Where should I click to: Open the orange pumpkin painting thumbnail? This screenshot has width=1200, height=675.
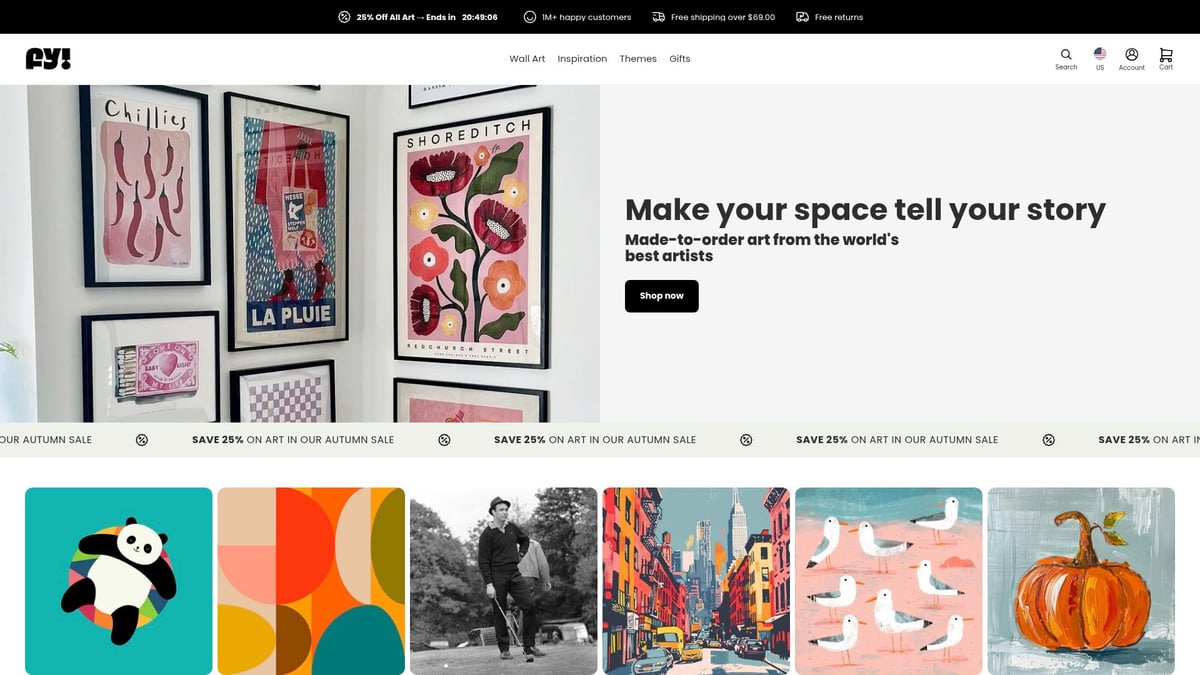point(1081,580)
